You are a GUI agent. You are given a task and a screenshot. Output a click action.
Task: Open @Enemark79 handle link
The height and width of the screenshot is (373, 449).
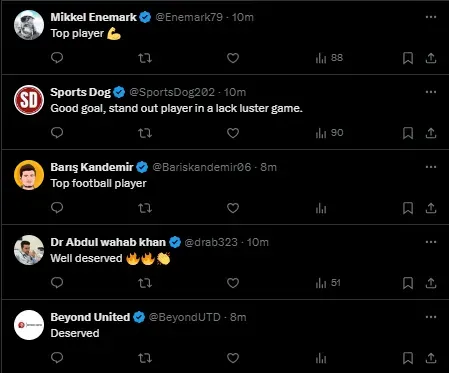[189, 17]
